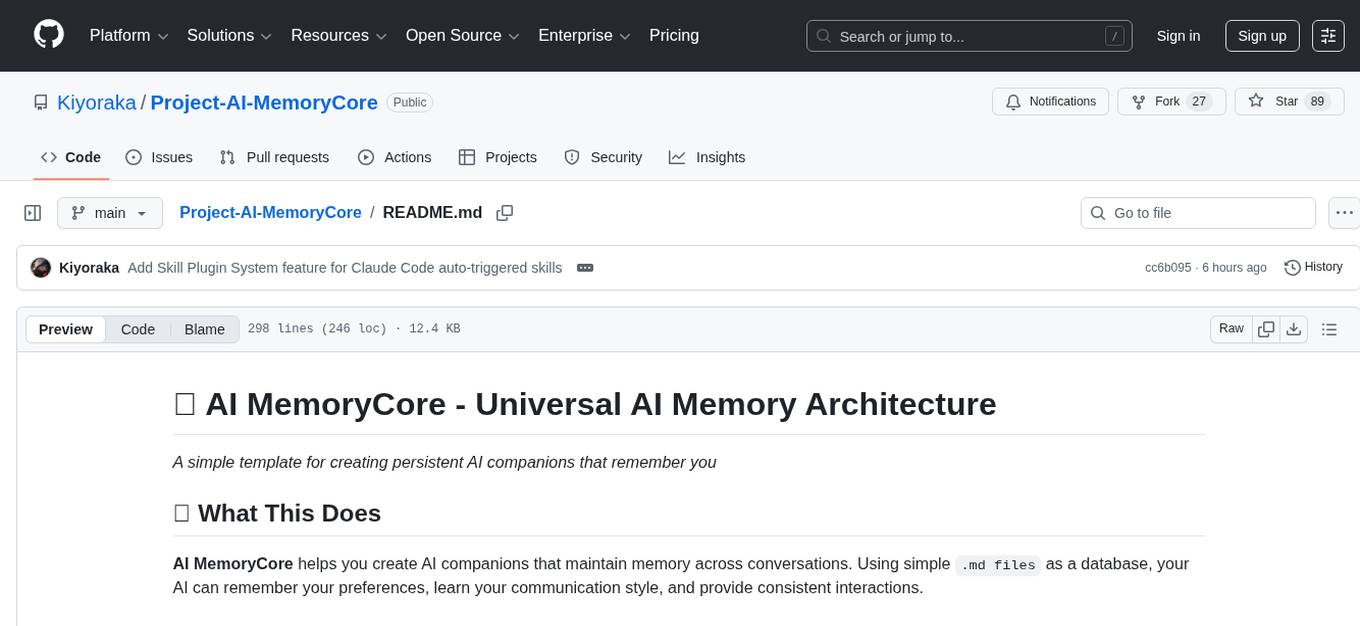The height and width of the screenshot is (626, 1360).
Task: Click the command palette slash icon in search
Action: (x=1114, y=35)
